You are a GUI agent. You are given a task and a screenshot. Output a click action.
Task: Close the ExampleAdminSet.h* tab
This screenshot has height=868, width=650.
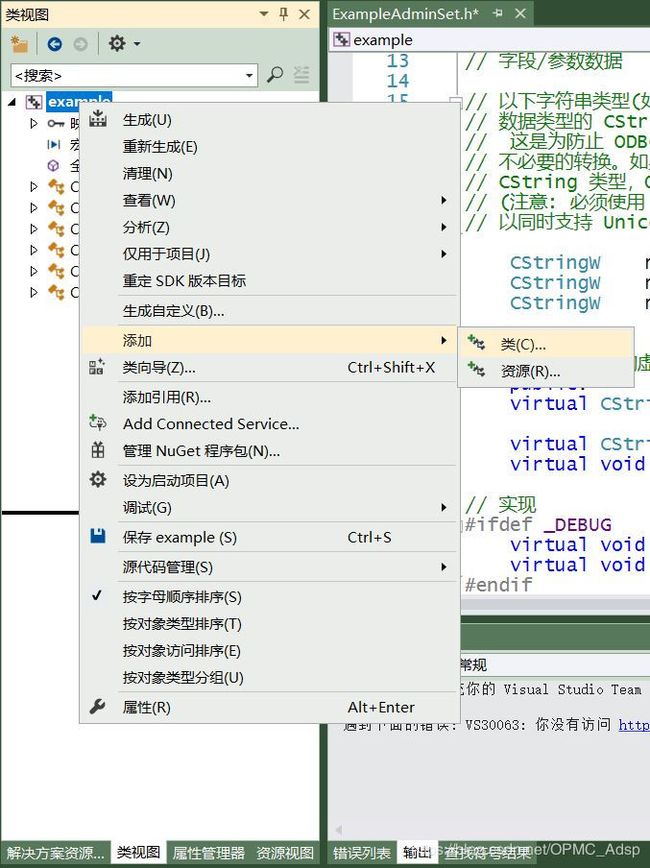coord(520,14)
